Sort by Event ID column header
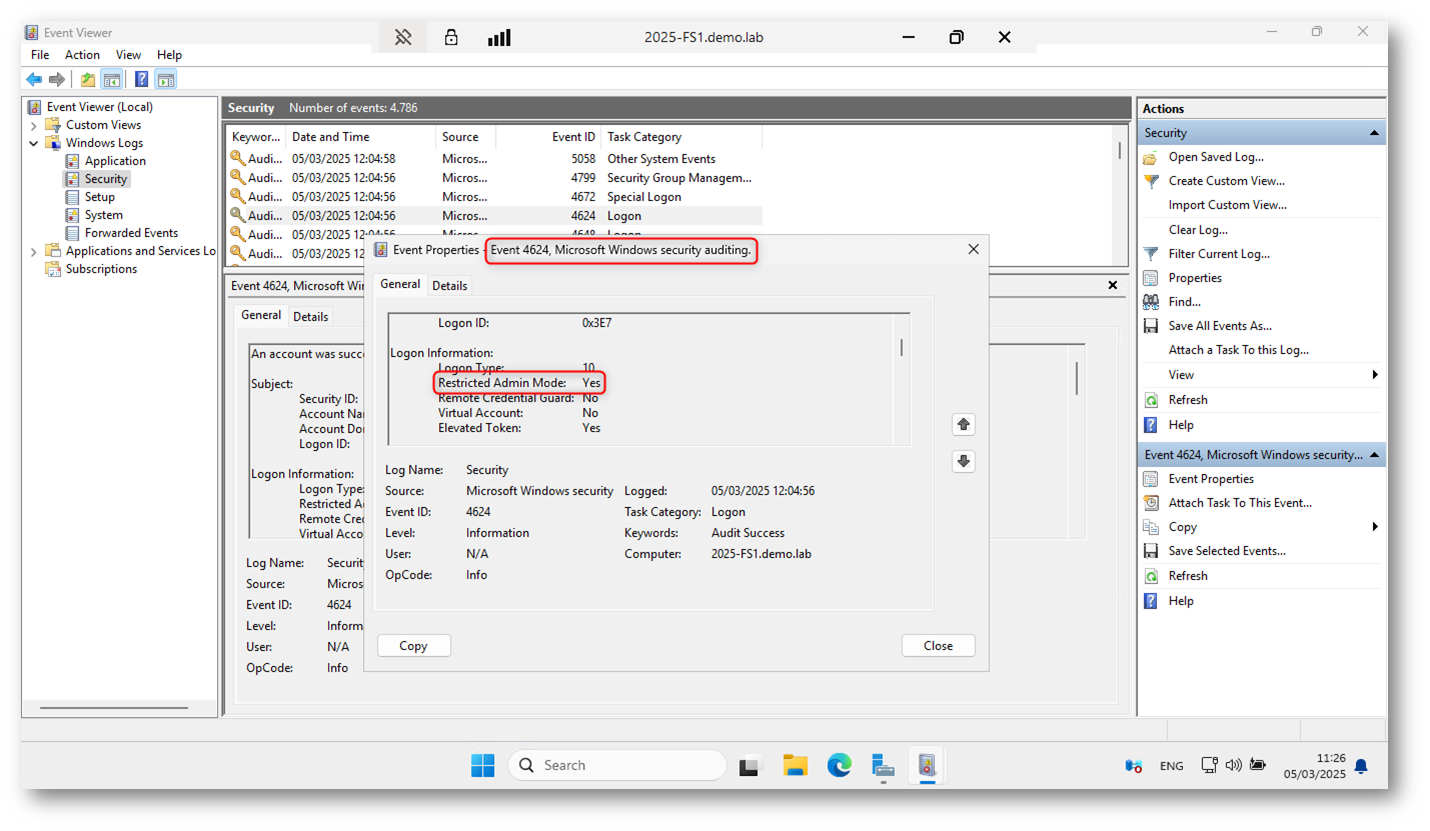This screenshot has height=831, width=1430. tap(548, 137)
